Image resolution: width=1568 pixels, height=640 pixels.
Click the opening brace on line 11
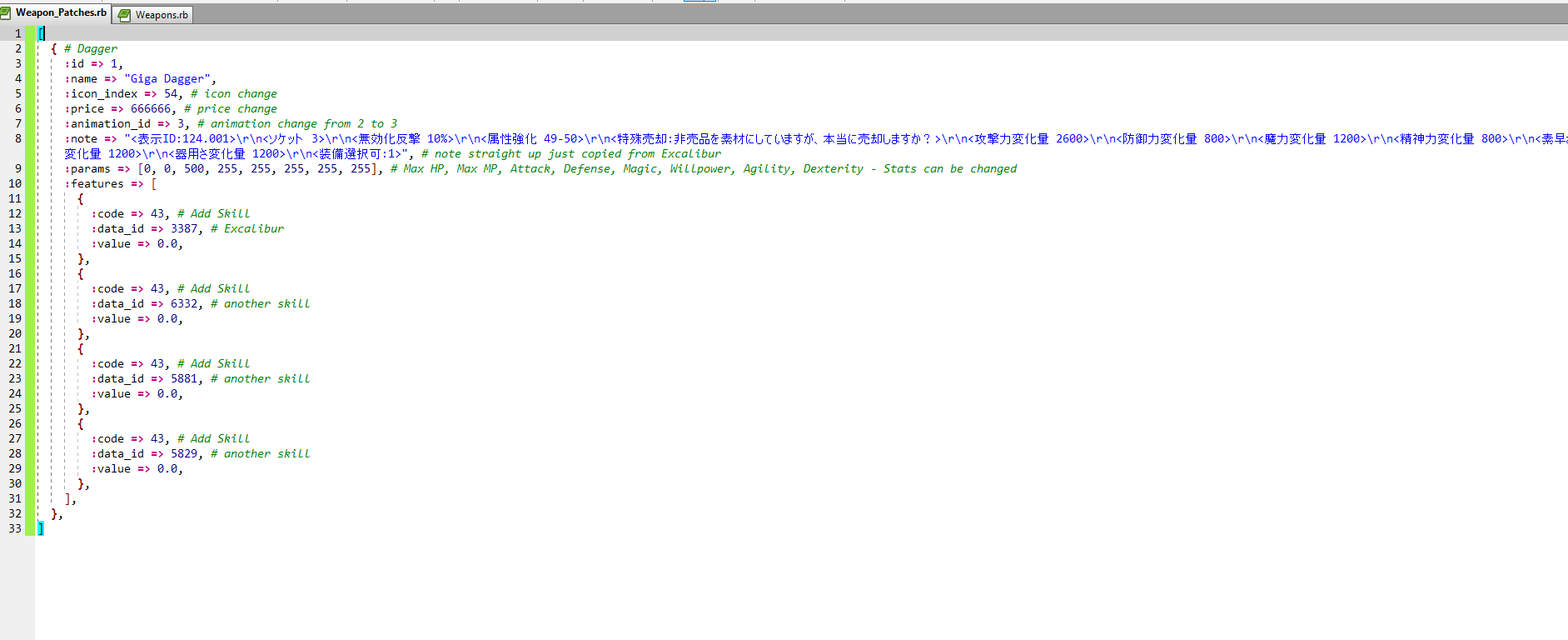(81, 198)
